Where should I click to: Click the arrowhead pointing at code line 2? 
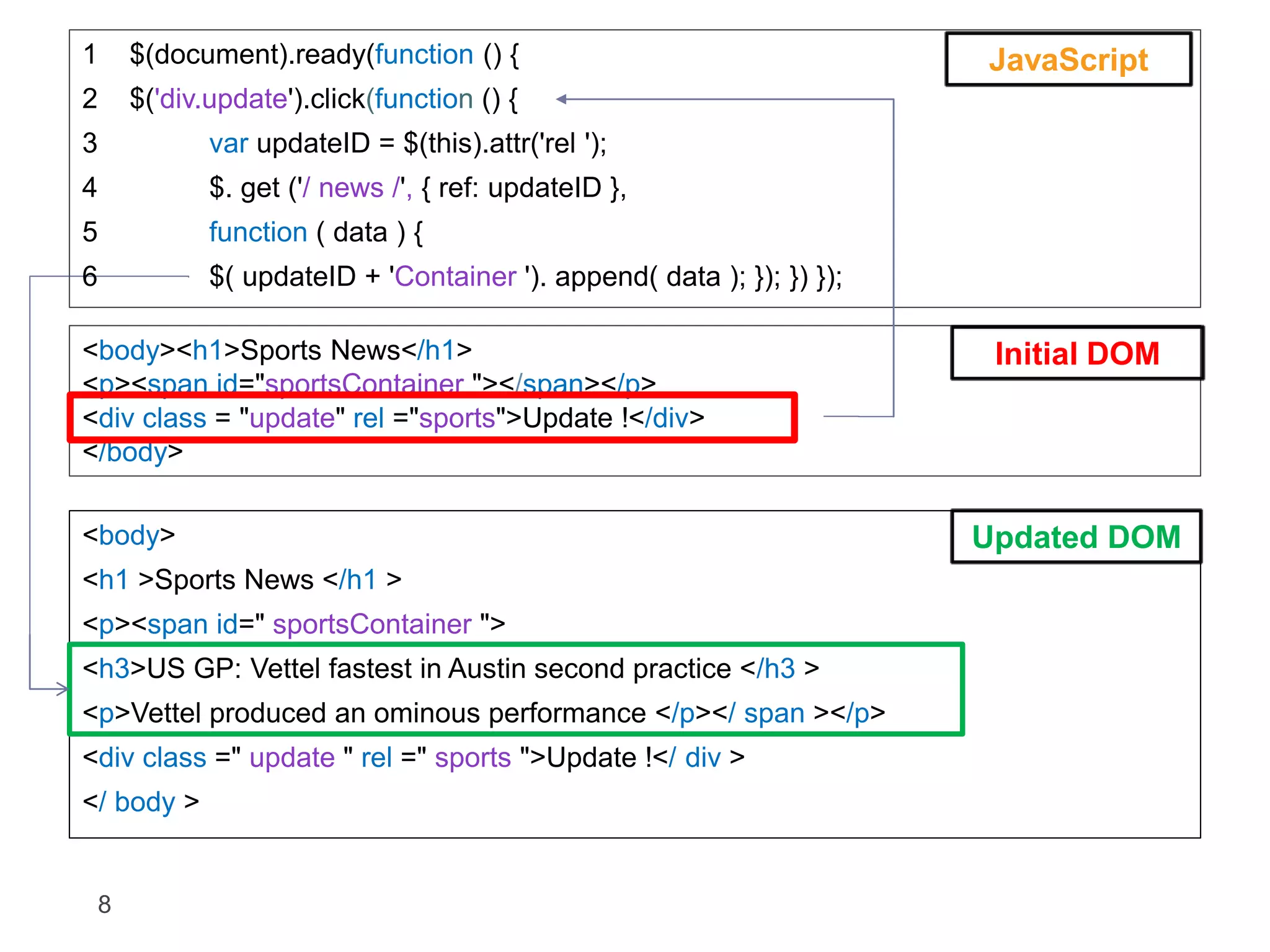tap(562, 99)
